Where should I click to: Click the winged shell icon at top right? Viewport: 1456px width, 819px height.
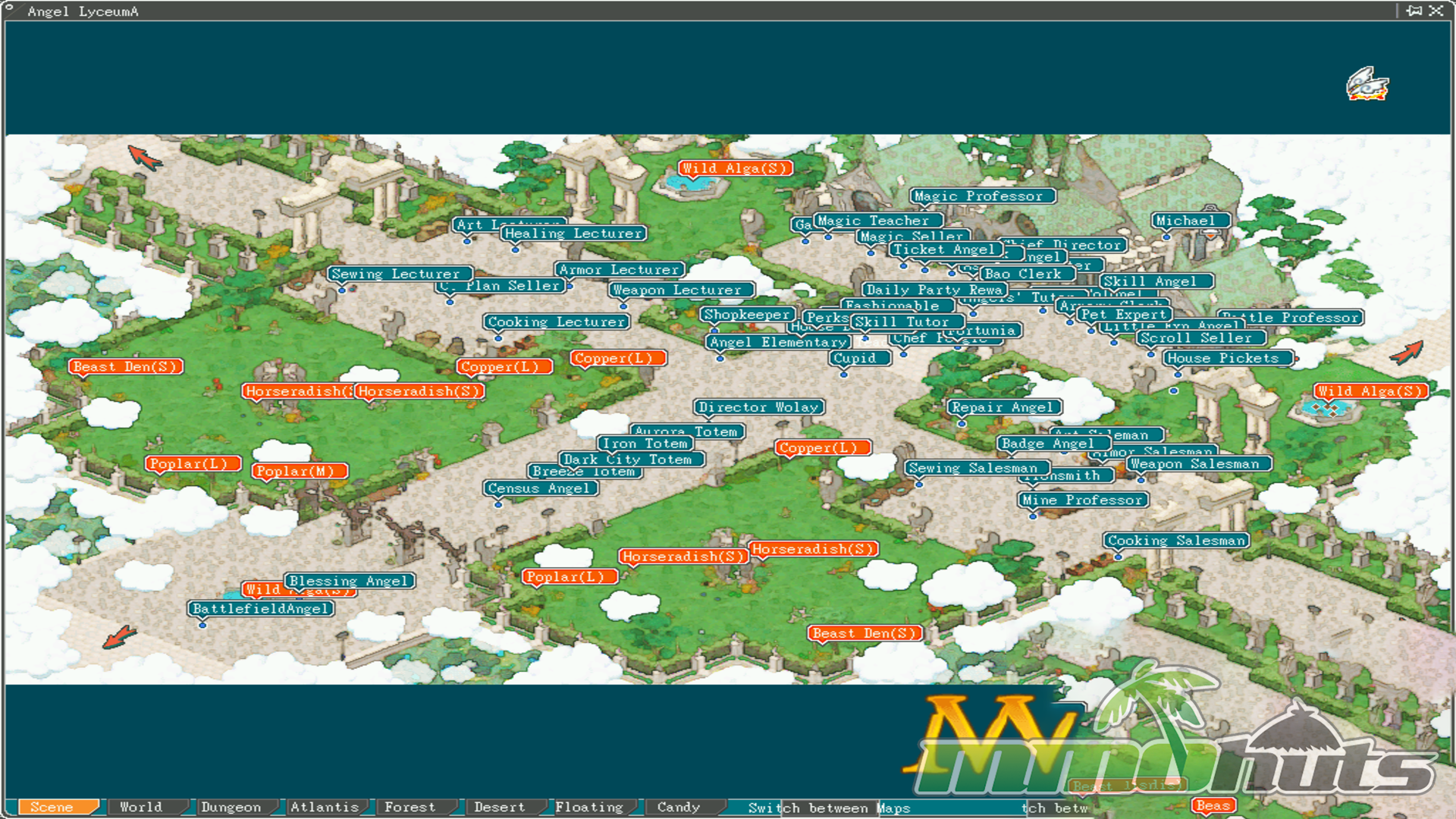point(1367,84)
